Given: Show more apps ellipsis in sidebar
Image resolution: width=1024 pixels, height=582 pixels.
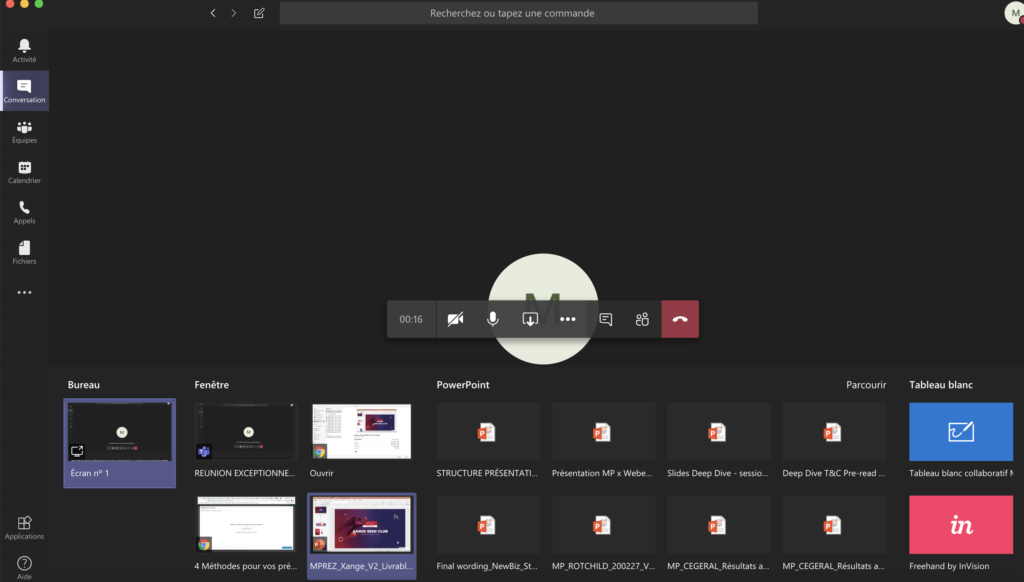Looking at the screenshot, I should pos(24,293).
